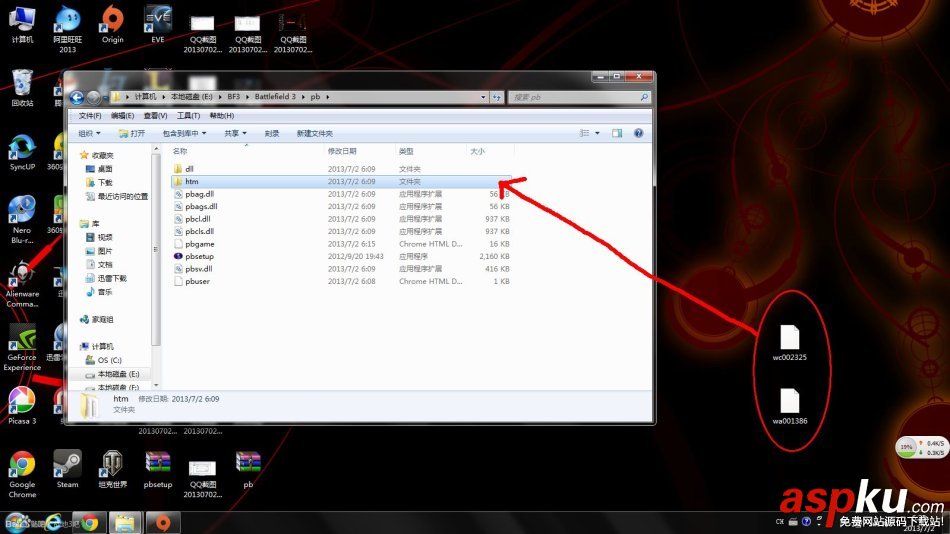Open Alienware Command Center desktop shortcut
This screenshot has width=950, height=534.
(x=22, y=284)
